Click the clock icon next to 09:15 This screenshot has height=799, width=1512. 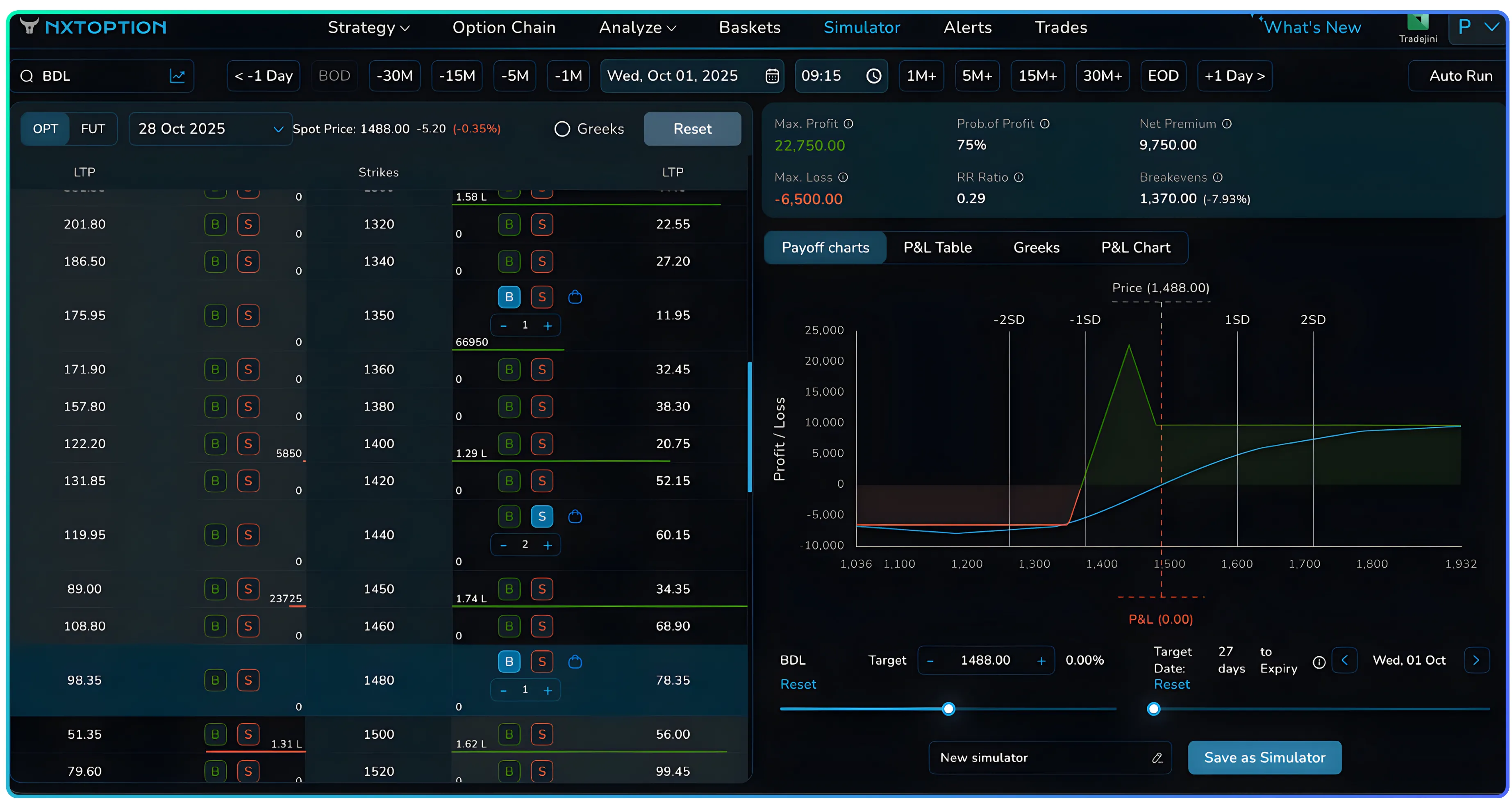873,76
